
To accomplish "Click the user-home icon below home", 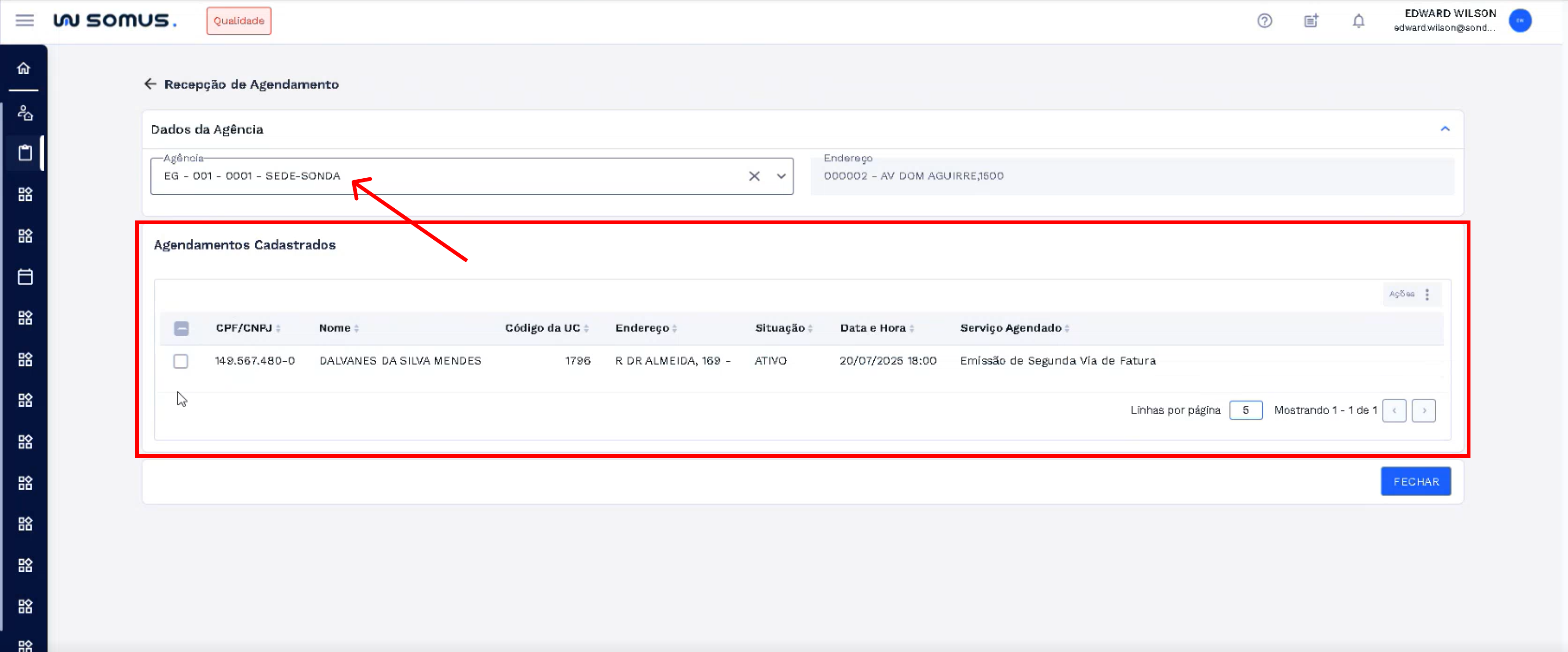I will coord(25,113).
